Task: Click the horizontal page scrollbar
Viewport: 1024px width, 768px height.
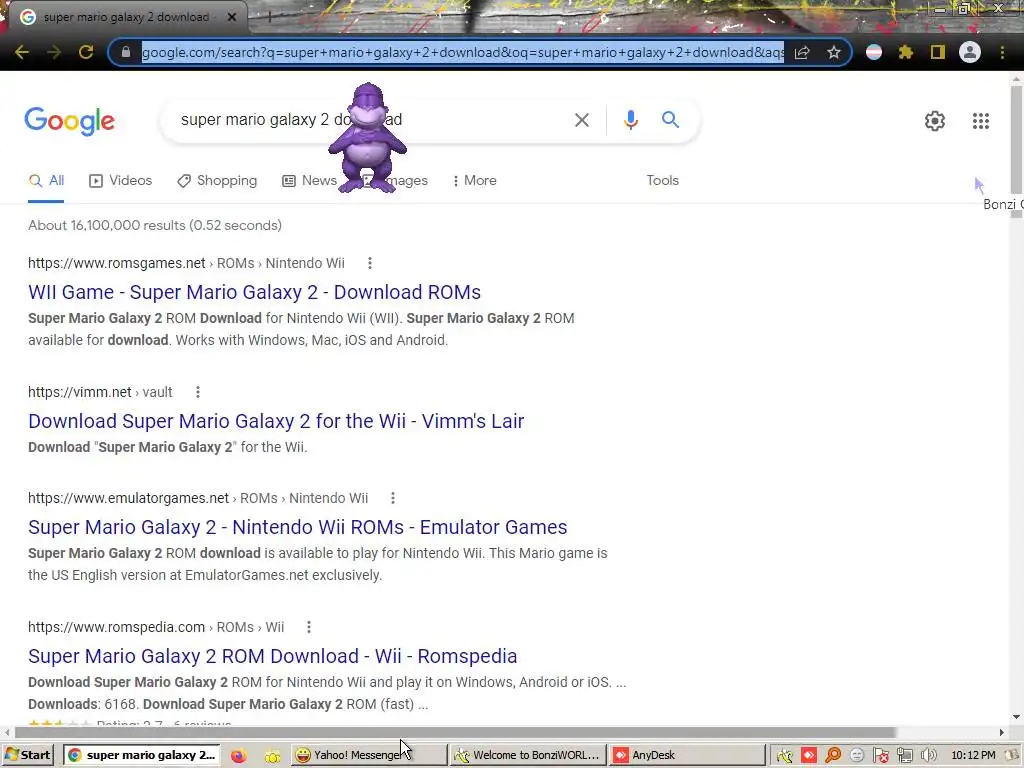Action: [455, 733]
